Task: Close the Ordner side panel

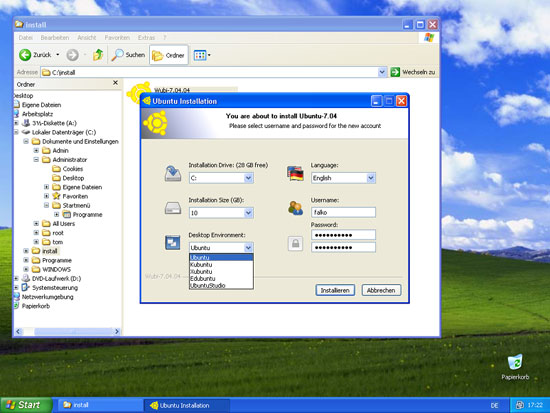Action: click(x=115, y=83)
